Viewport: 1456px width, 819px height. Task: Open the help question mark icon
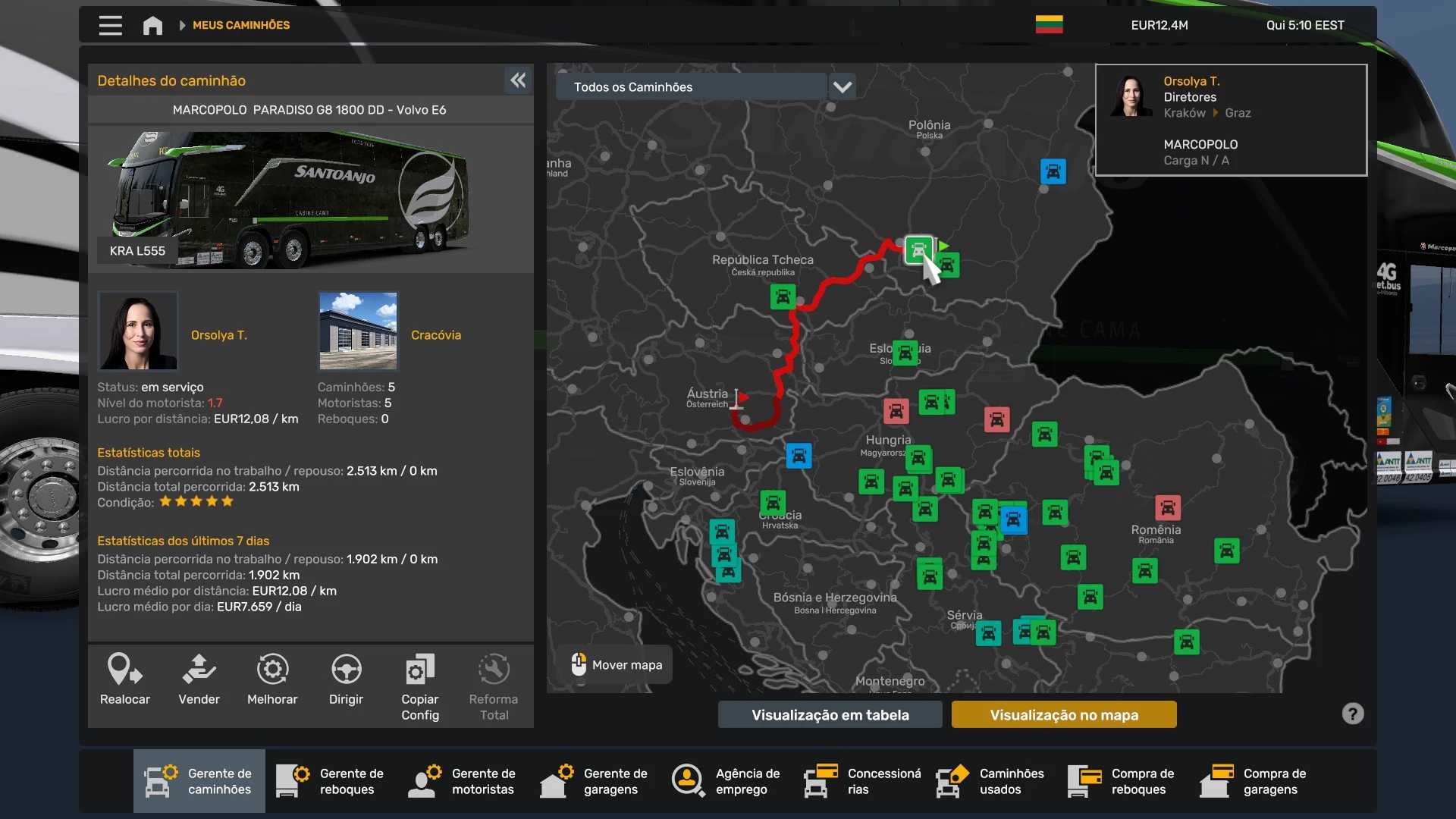click(1352, 714)
